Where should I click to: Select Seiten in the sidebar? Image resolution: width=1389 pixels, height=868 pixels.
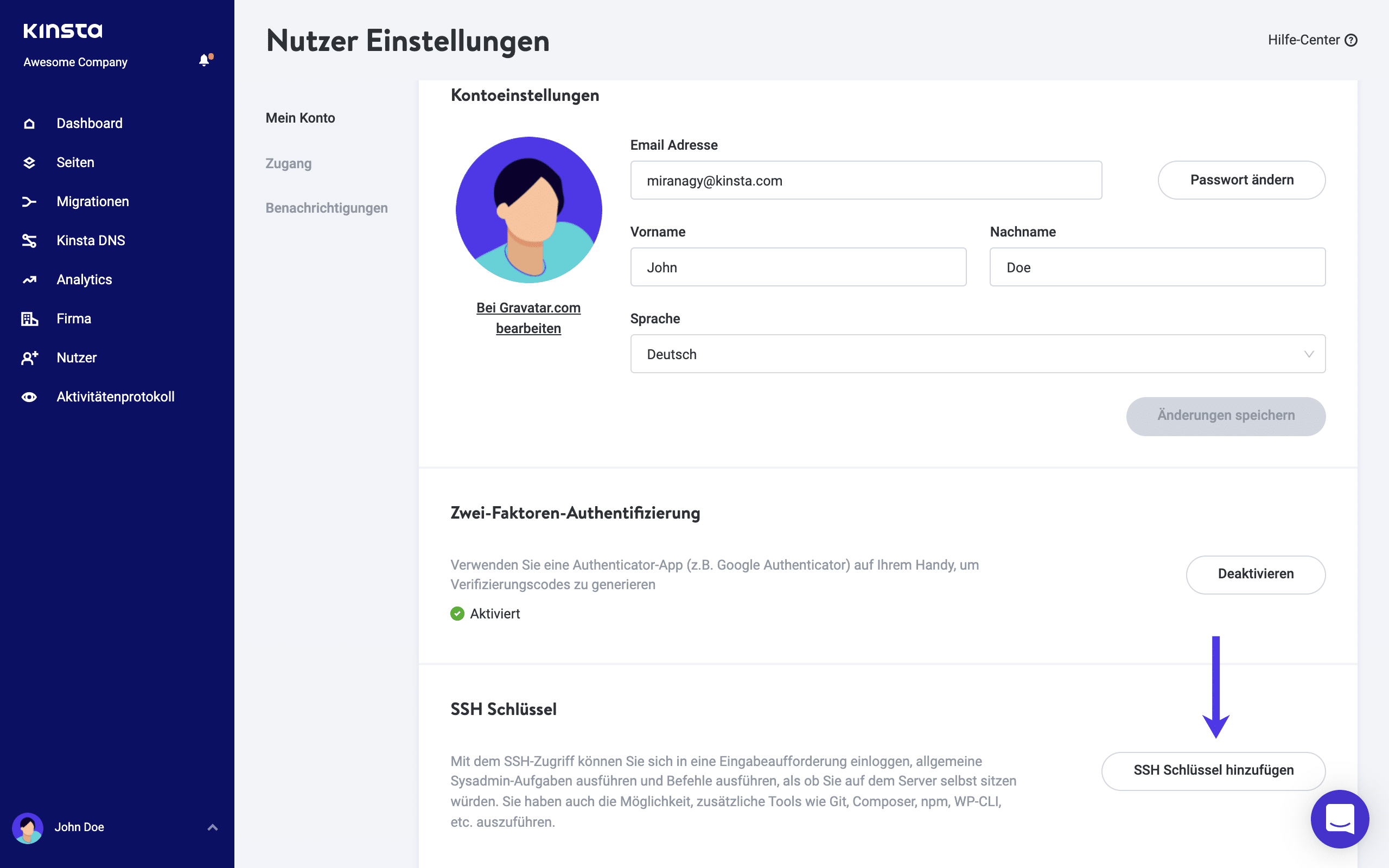point(75,162)
